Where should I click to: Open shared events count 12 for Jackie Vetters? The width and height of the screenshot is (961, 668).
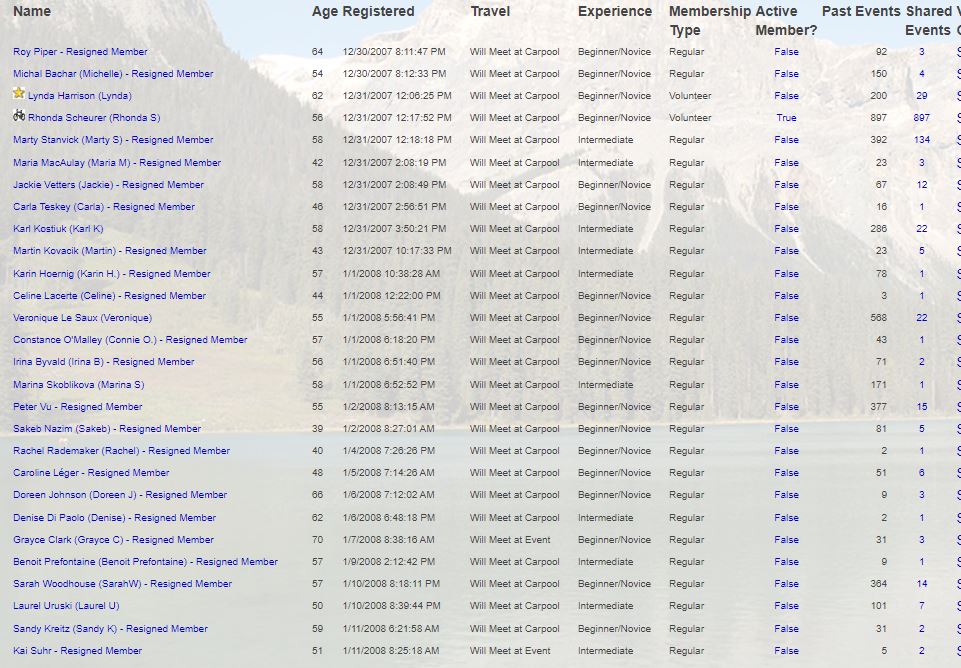[922, 185]
